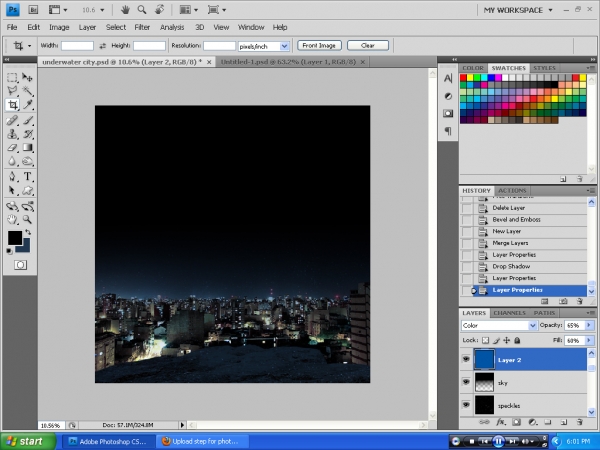
Task: Select the Pen tool
Action: (x=12, y=176)
